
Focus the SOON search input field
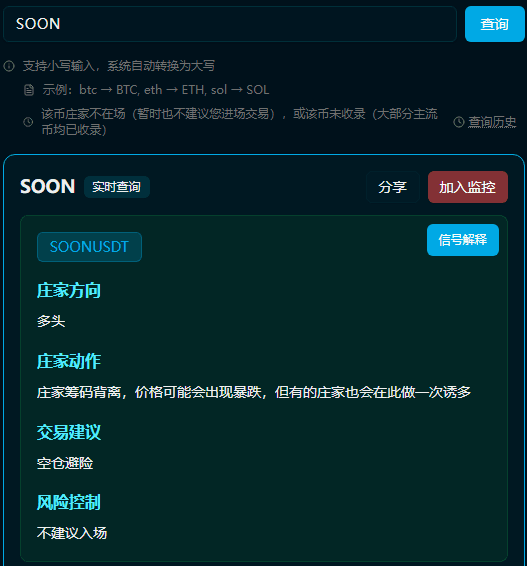230,24
